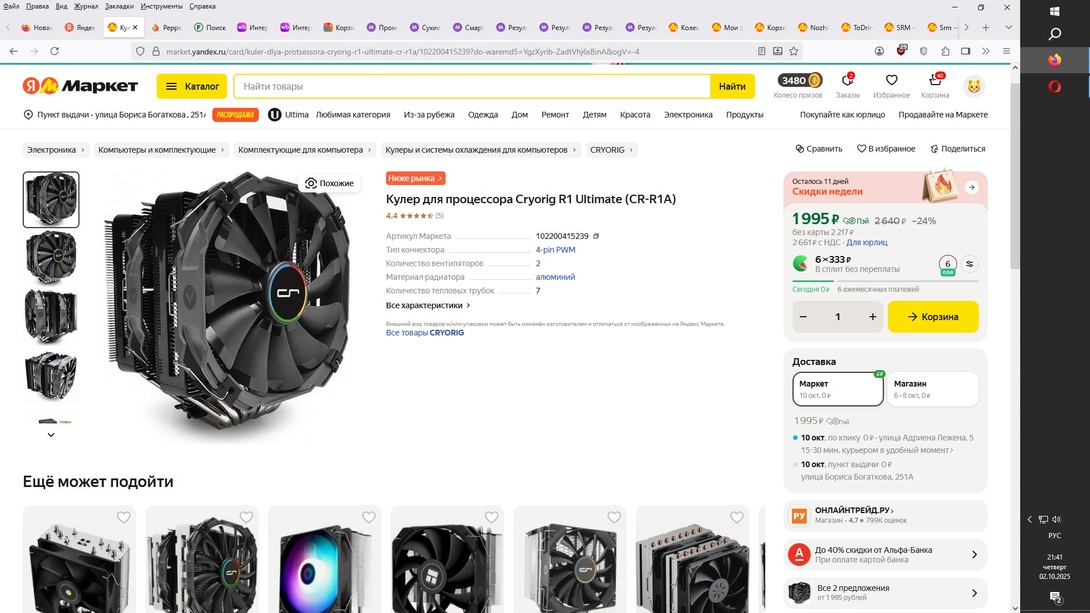This screenshot has height=613, width=1090.
Task: Select the Маркет delivery option
Action: click(837, 389)
